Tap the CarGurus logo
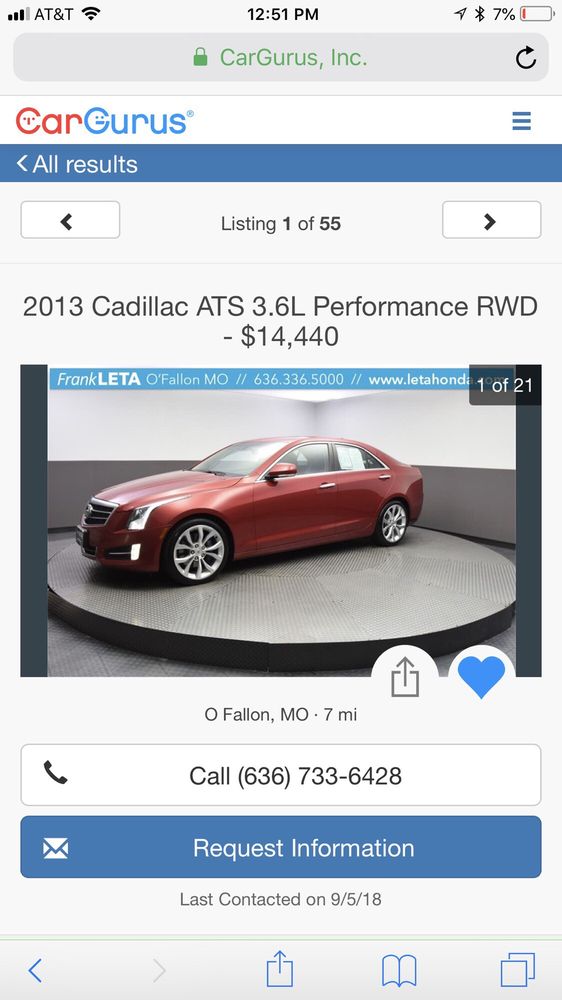This screenshot has height=1000, width=562. click(105, 121)
